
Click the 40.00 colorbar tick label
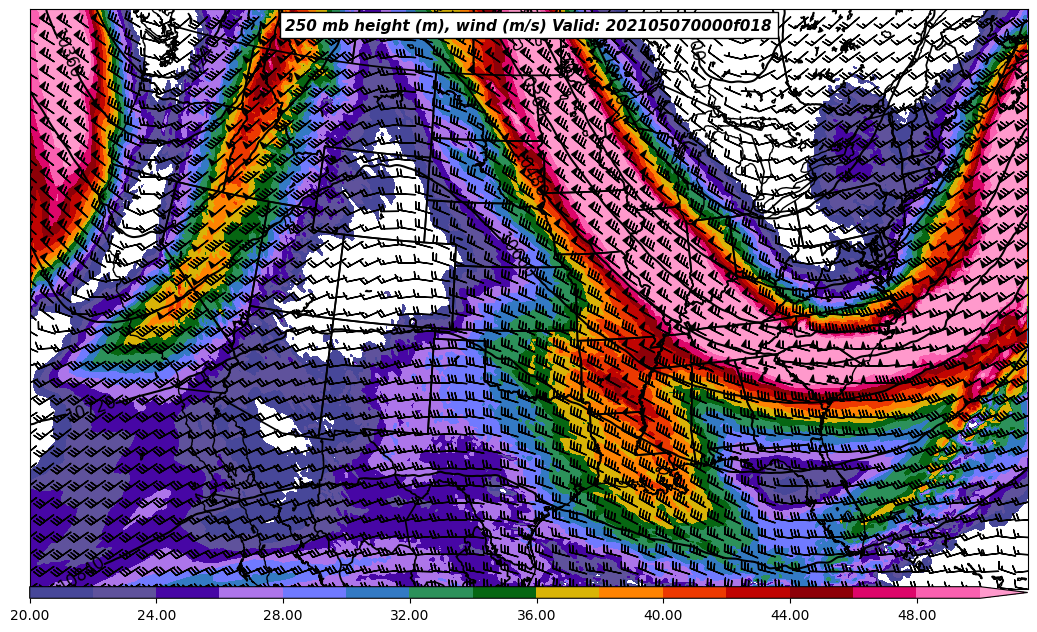[x=663, y=615]
